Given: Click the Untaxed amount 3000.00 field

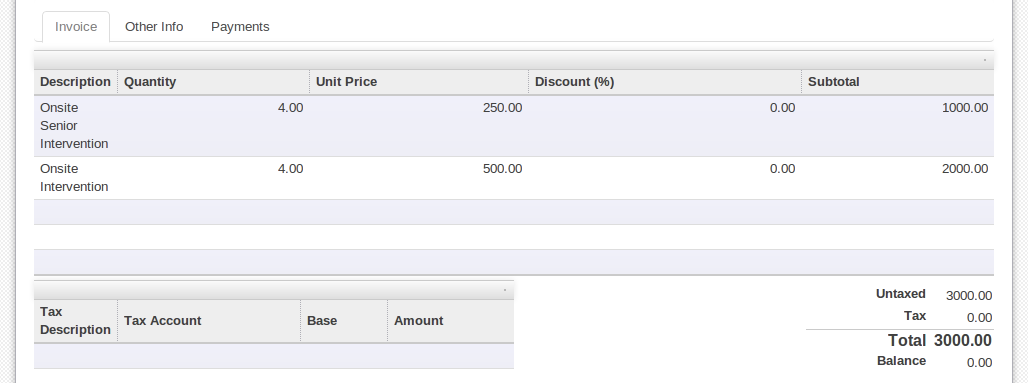Looking at the screenshot, I should [968, 296].
